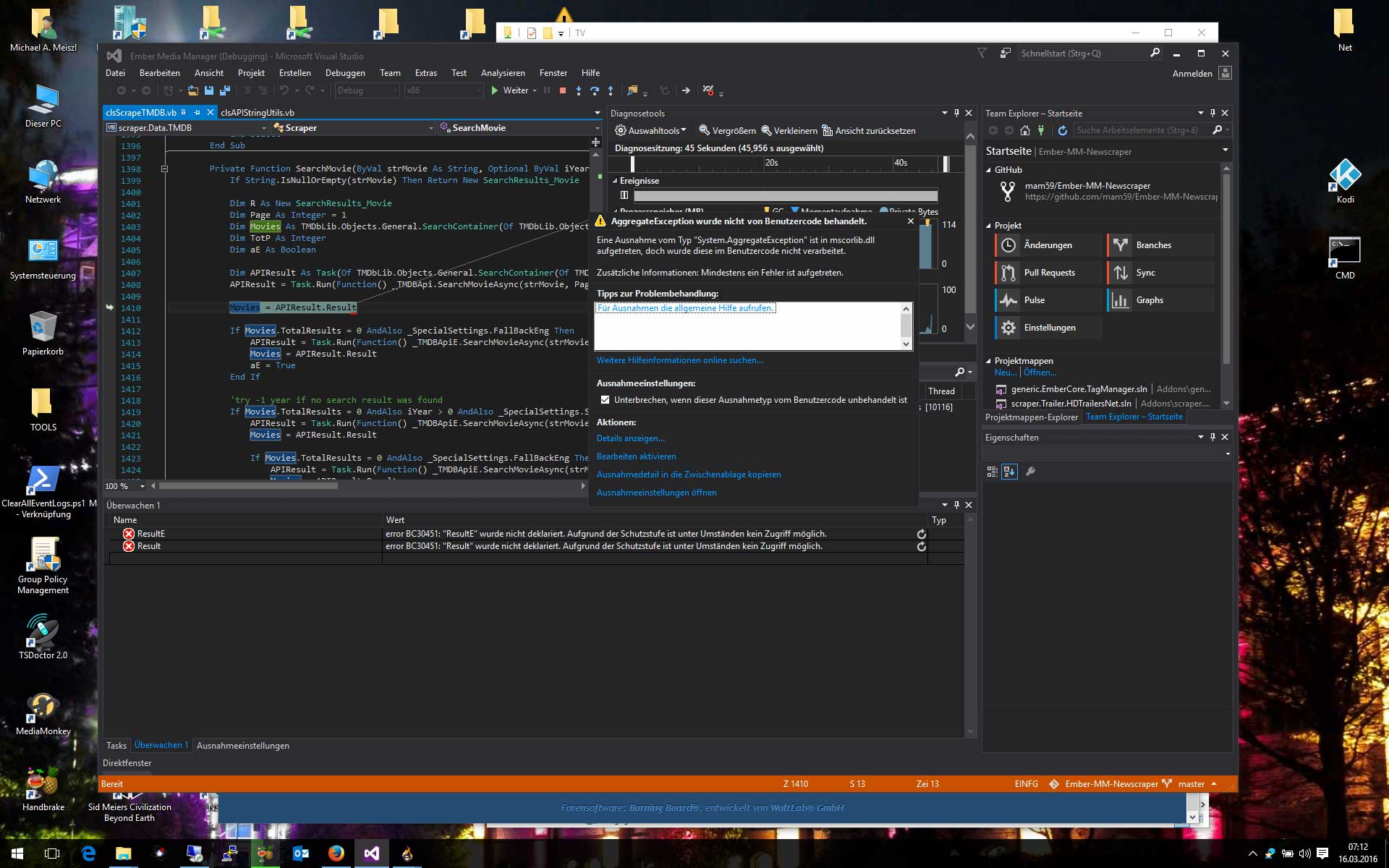1389x868 pixels.
Task: Open a file using the folder toolbar icon
Action: 193,90
